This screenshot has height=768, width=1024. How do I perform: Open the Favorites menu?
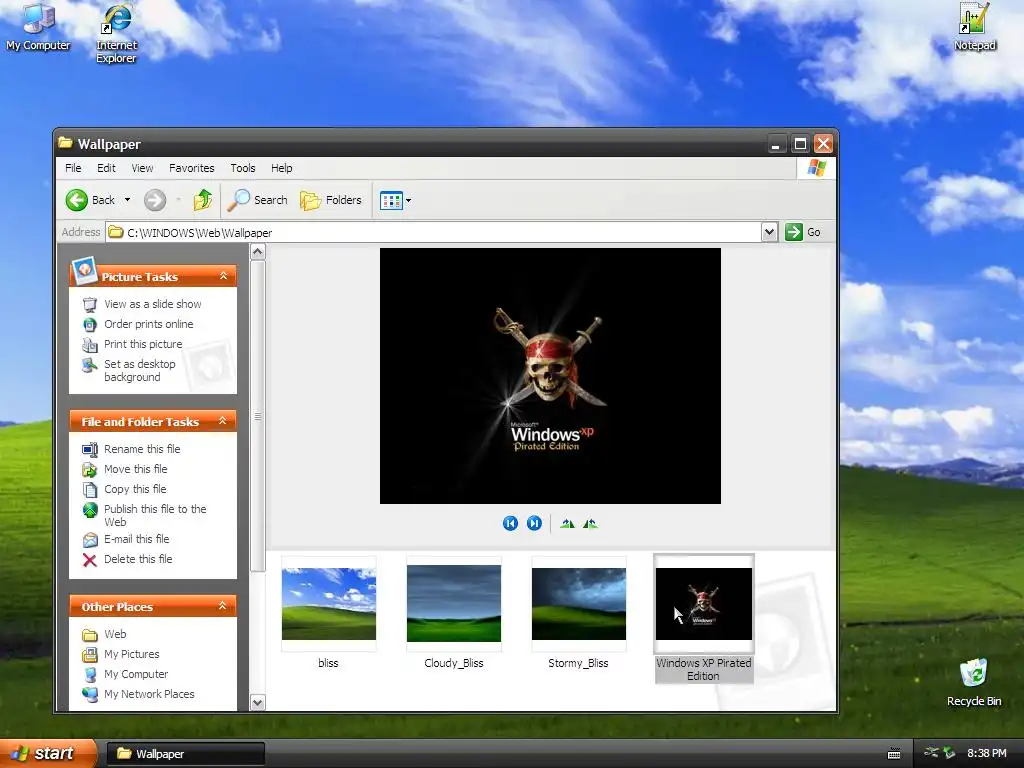(191, 168)
